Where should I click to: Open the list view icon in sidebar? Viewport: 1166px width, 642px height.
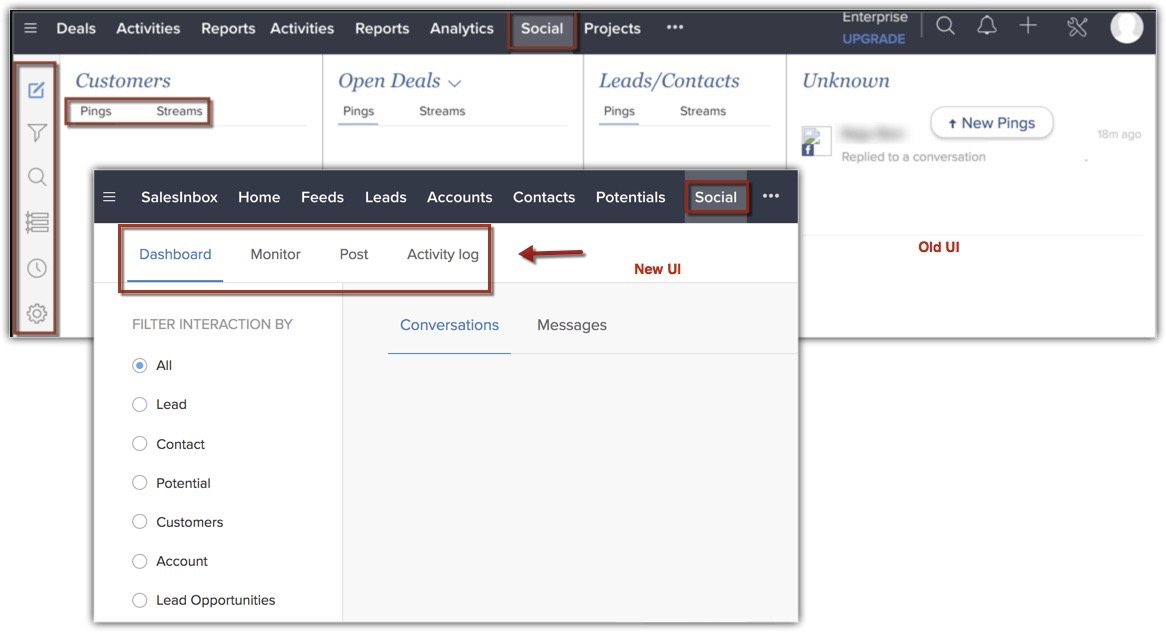pos(36,222)
